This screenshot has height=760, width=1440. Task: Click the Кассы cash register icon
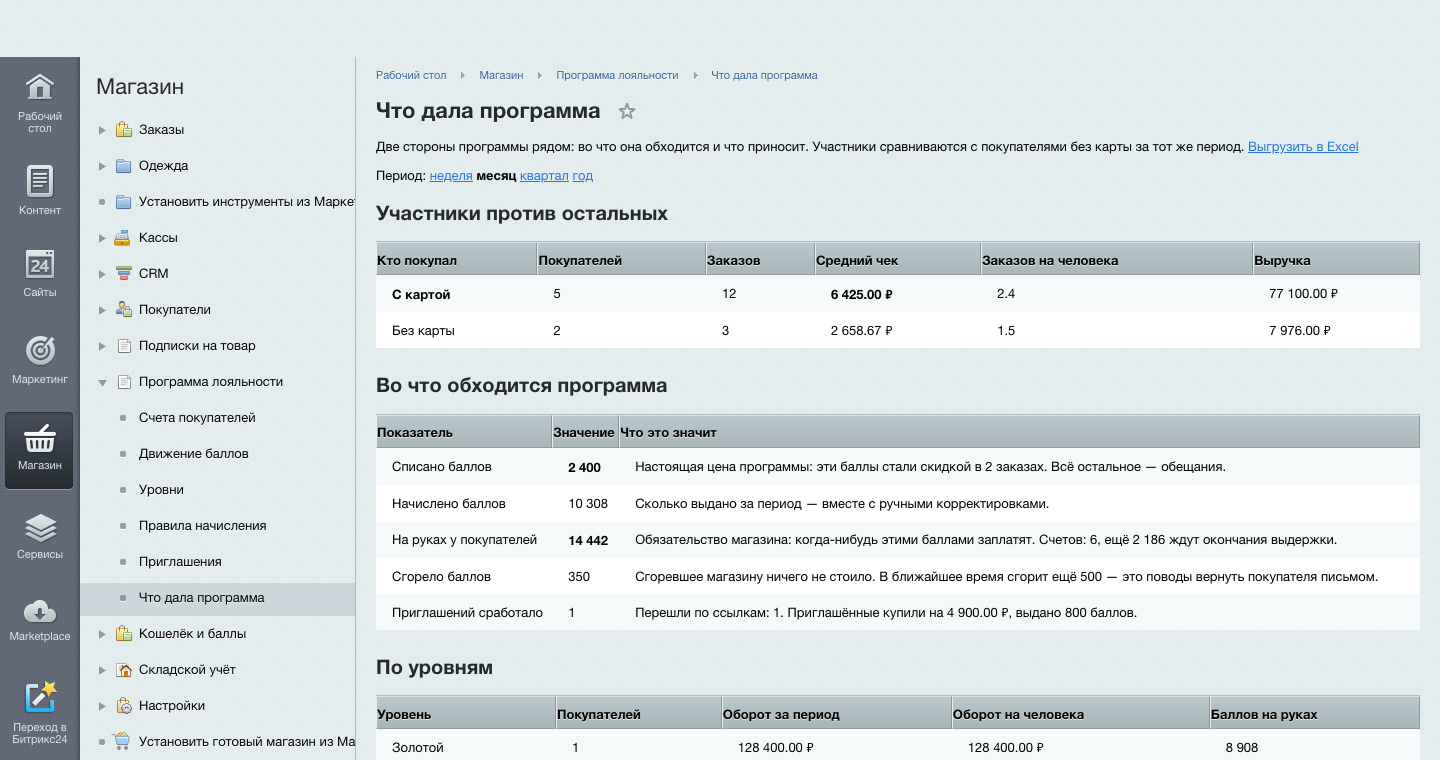(124, 237)
